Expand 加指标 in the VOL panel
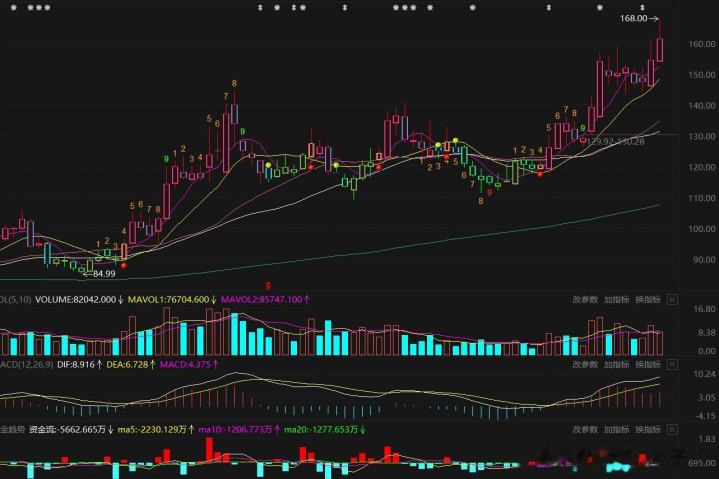Screen dimensions: 719x479 (x=616, y=299)
